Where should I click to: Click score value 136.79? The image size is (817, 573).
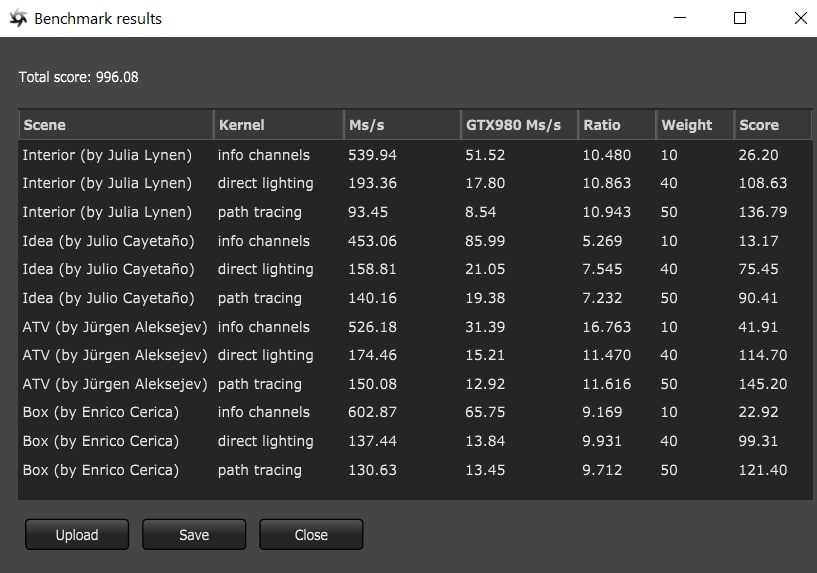point(763,212)
